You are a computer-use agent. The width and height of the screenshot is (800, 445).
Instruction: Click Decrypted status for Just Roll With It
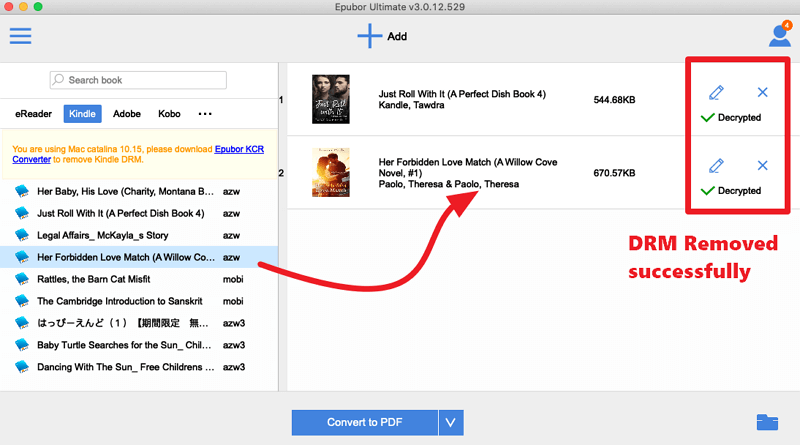click(731, 117)
